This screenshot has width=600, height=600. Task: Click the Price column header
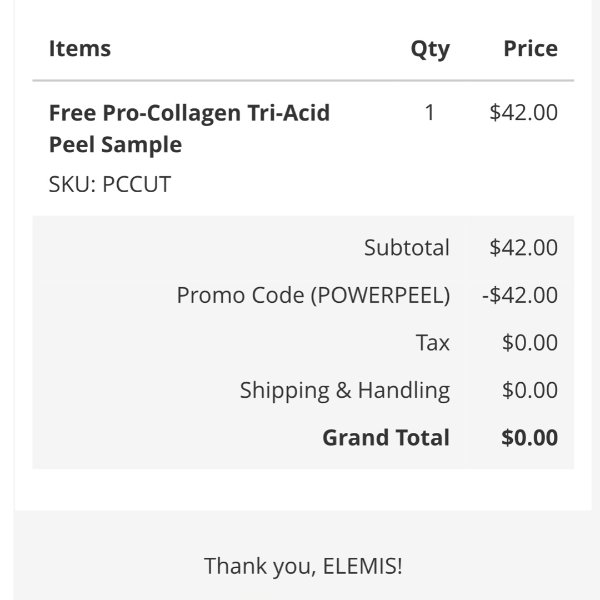point(530,49)
